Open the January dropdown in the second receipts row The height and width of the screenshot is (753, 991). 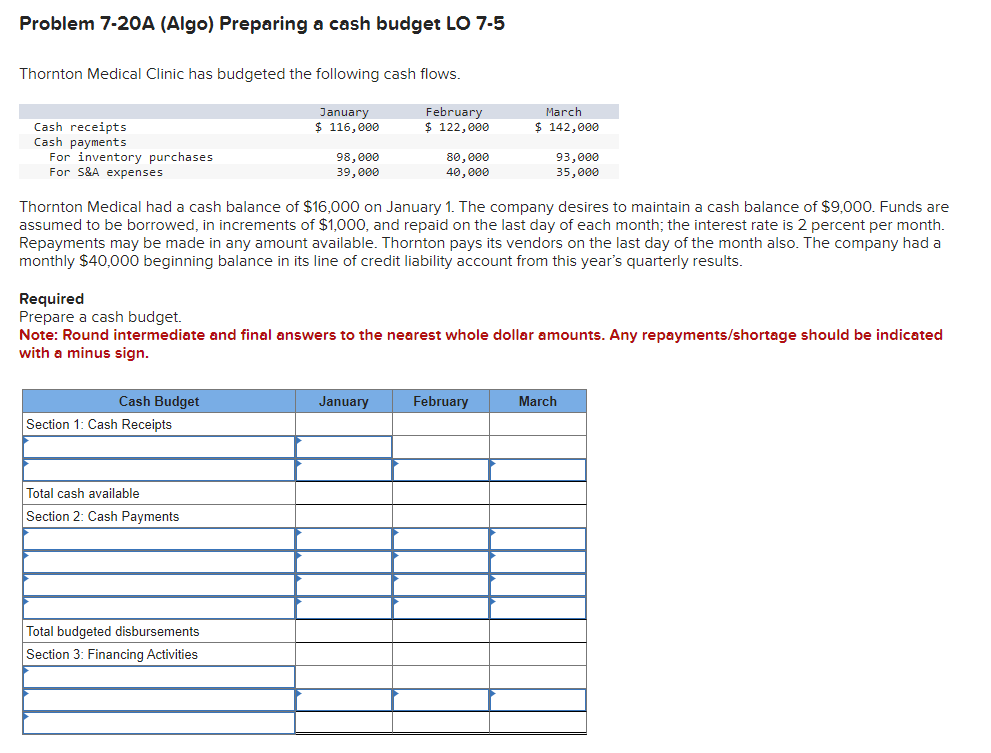click(x=344, y=469)
